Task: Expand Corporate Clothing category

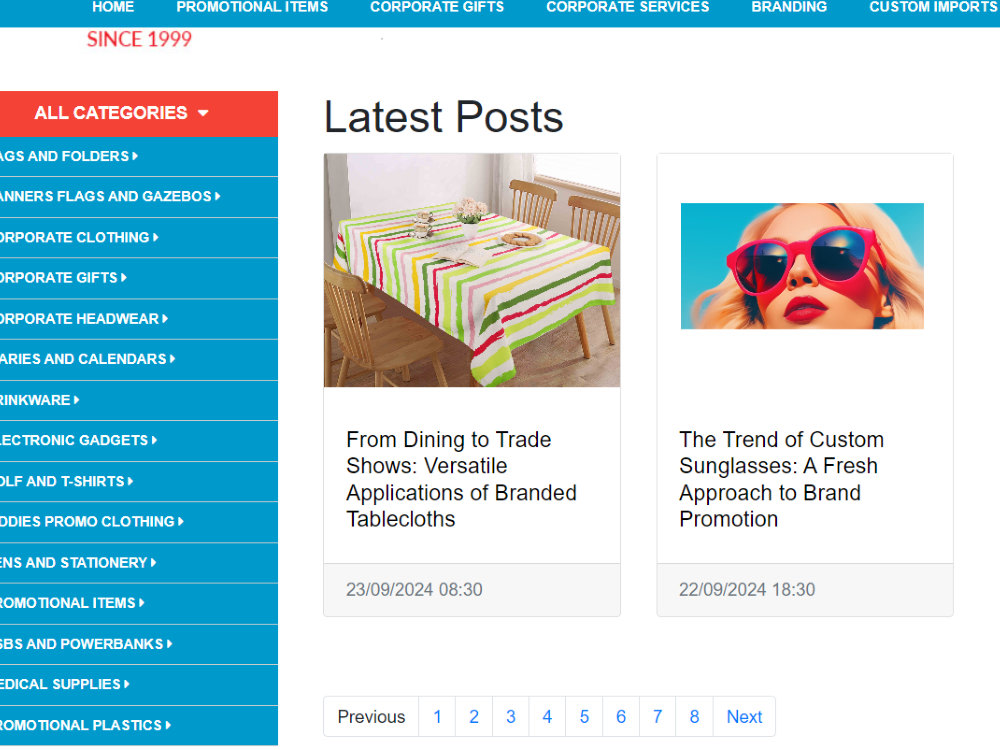Action: pyautogui.click(x=139, y=237)
